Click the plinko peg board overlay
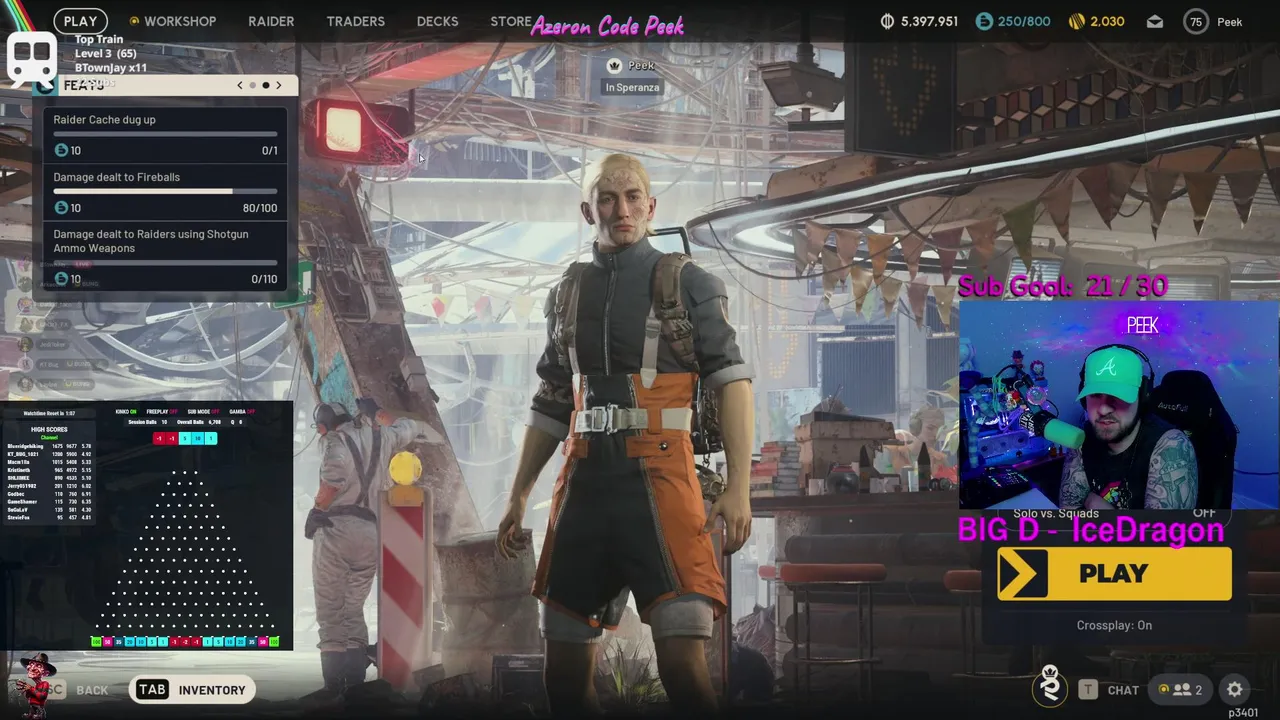This screenshot has width=1280, height=720. (186, 550)
